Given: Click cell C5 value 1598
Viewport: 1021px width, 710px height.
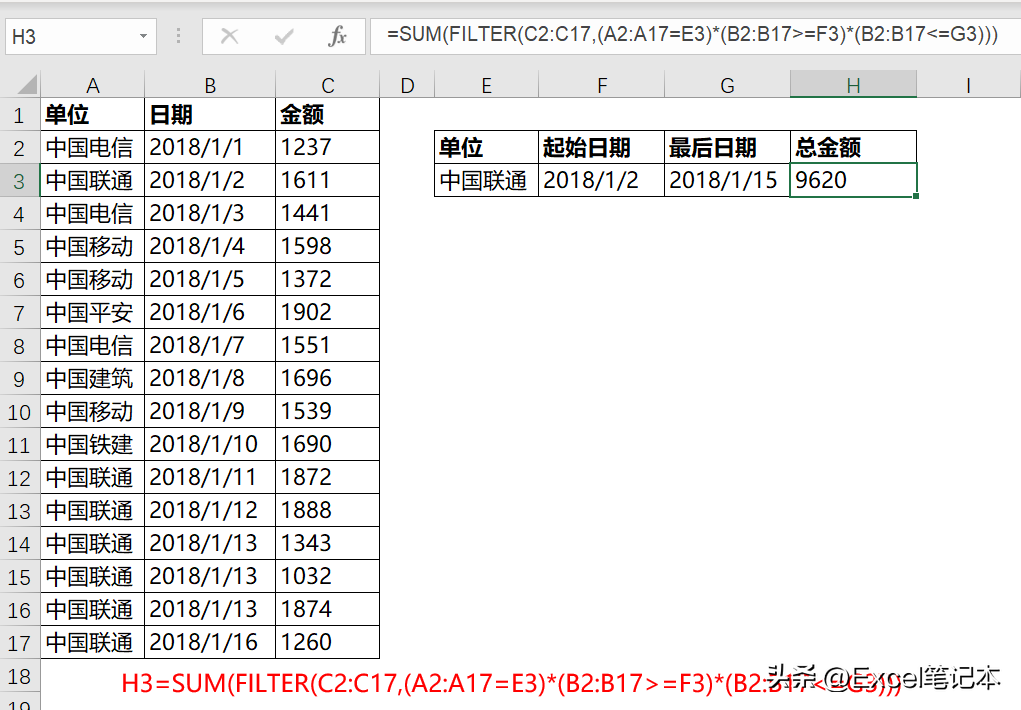Looking at the screenshot, I should pyautogui.click(x=328, y=246).
